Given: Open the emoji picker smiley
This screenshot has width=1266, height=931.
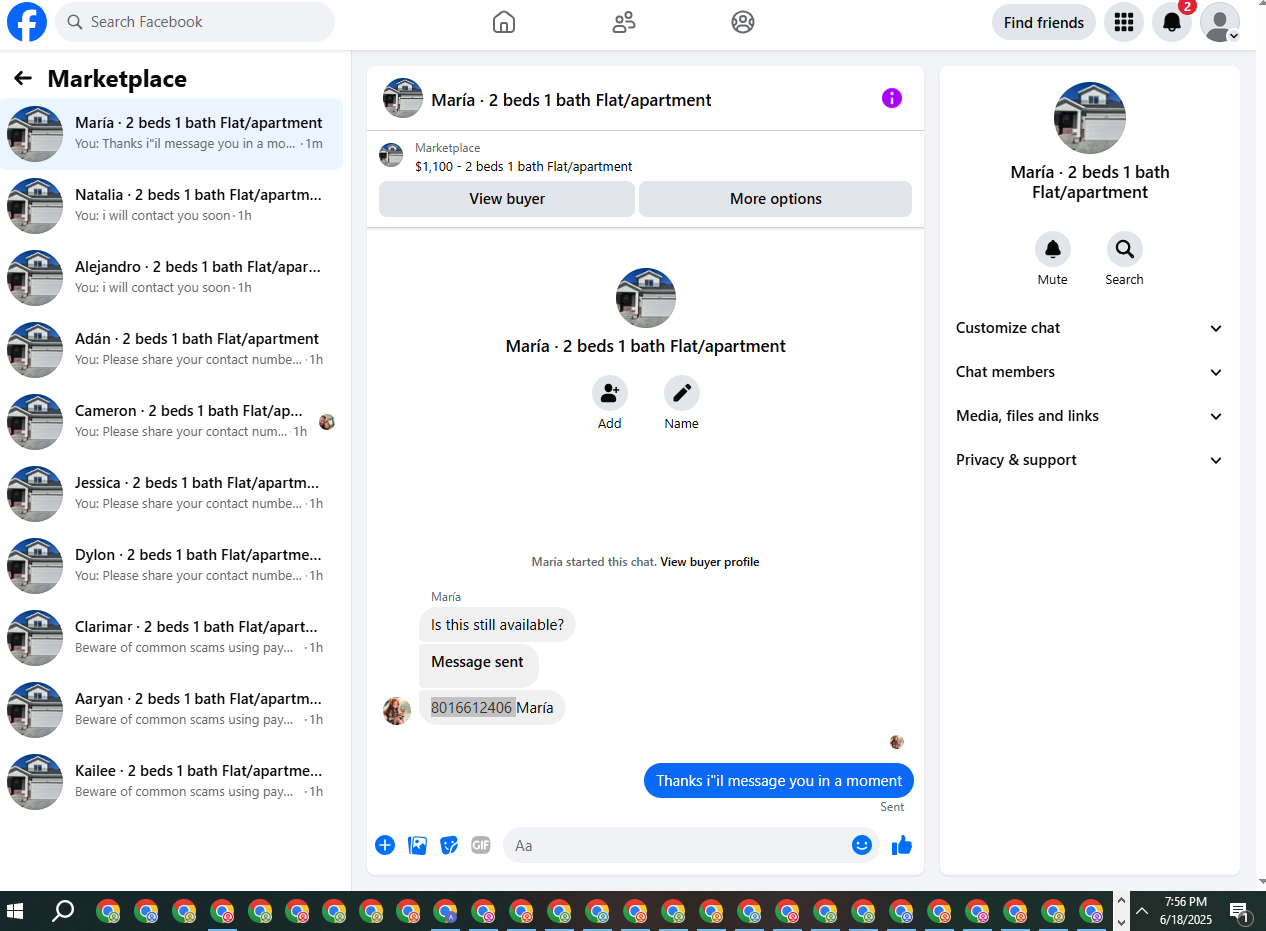Looking at the screenshot, I should 862,845.
